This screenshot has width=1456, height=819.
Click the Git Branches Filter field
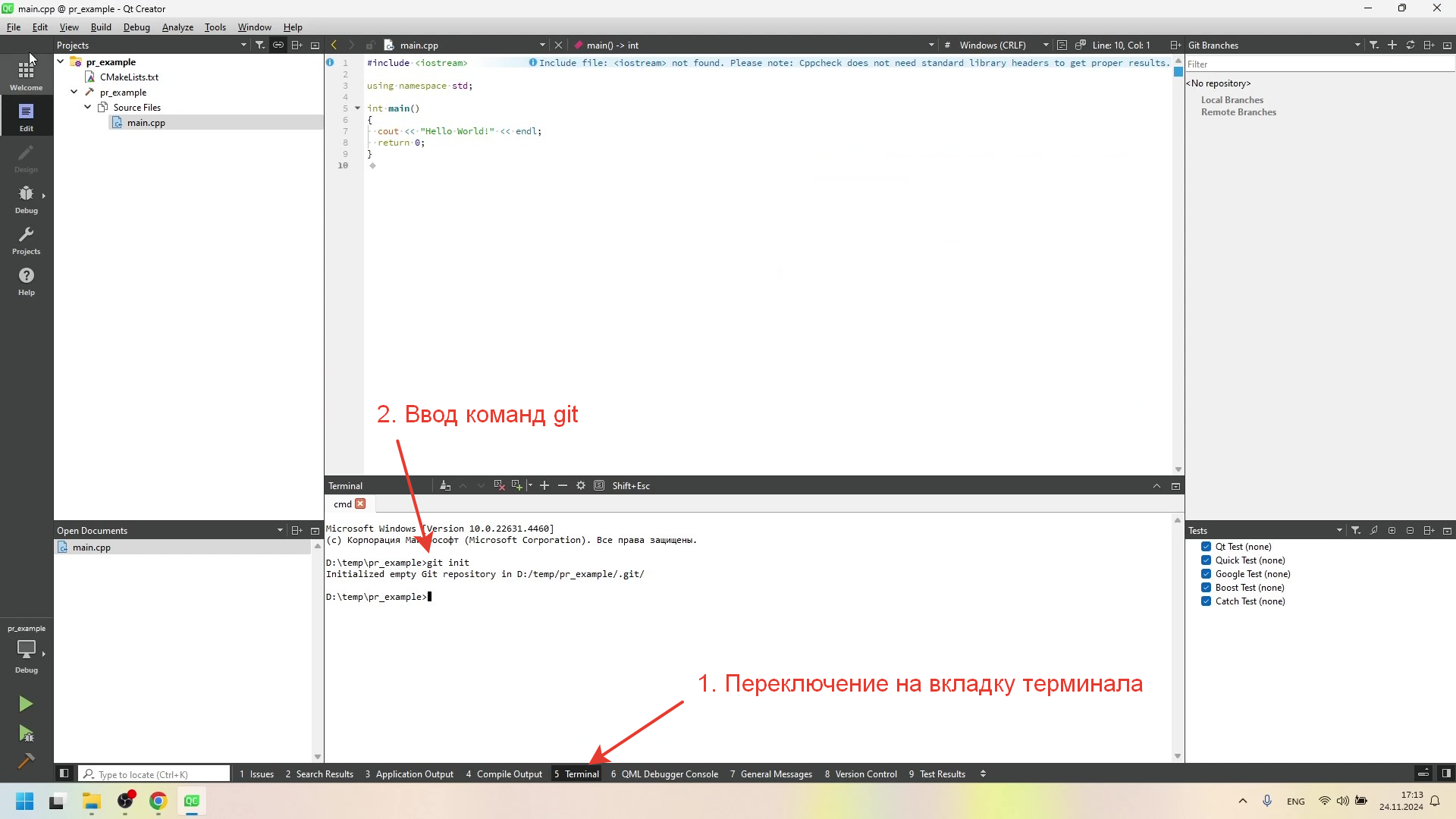pyautogui.click(x=1319, y=64)
